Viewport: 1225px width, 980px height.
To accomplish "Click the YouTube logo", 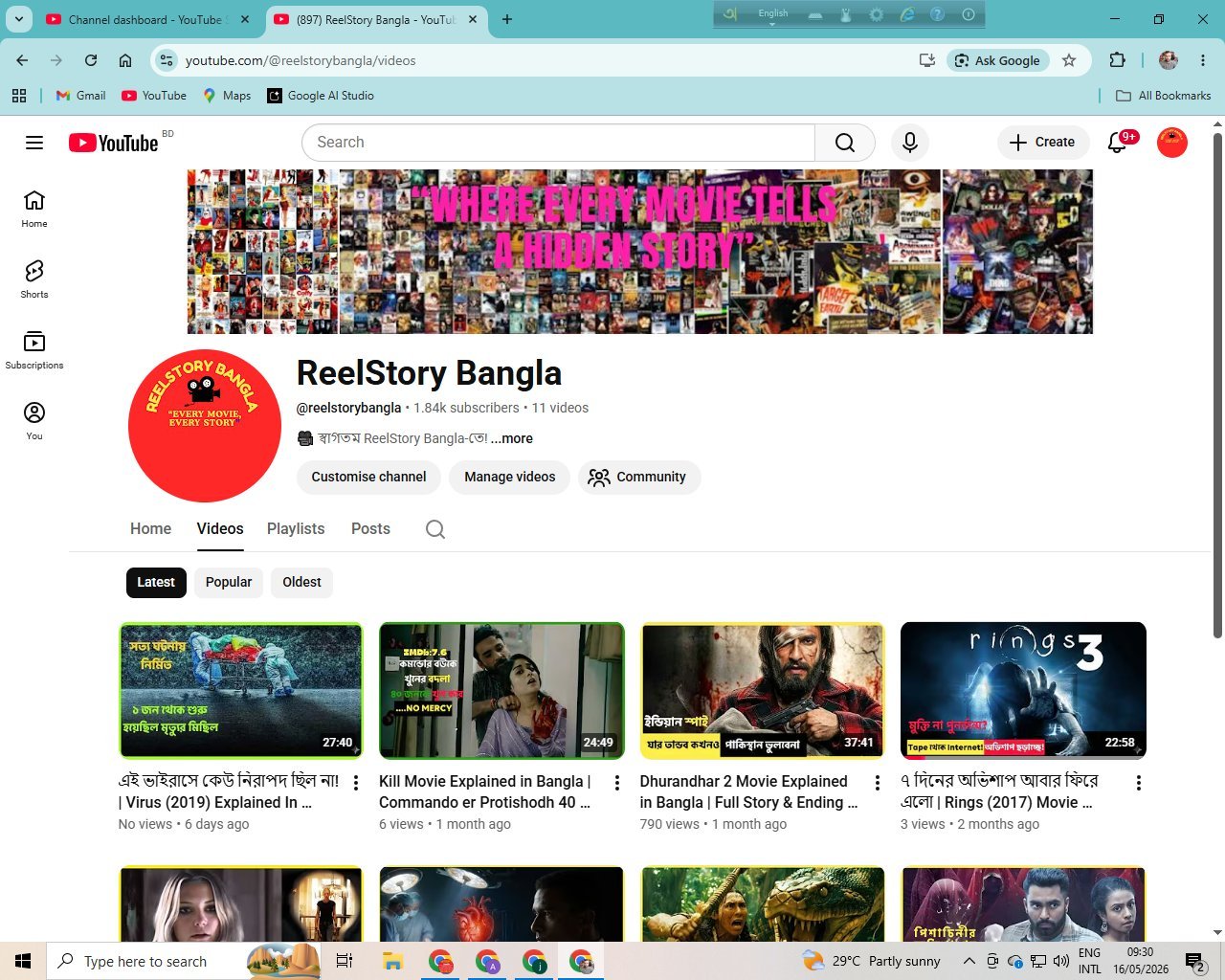I will tap(113, 143).
